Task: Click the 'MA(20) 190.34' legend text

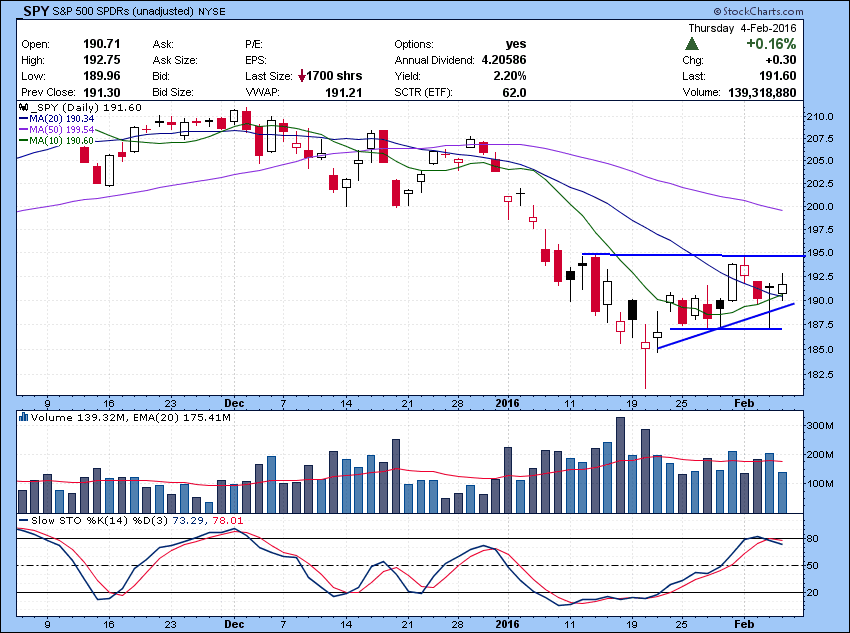Action: pos(62,119)
